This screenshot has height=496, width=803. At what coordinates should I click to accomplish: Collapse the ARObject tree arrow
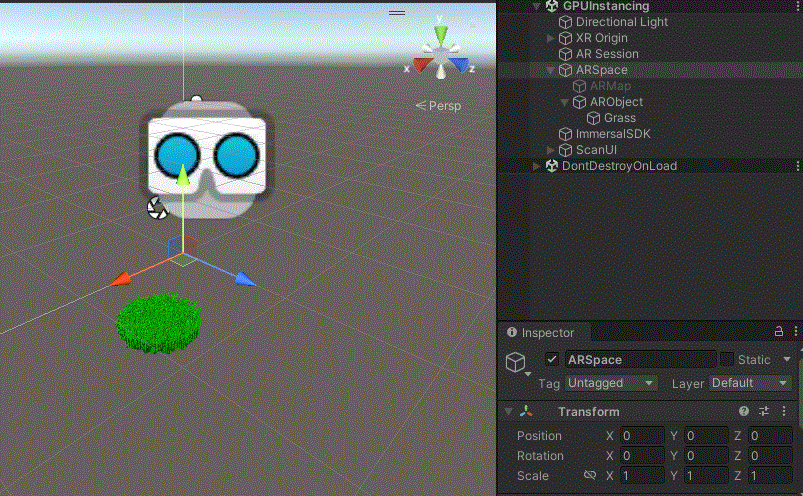[x=564, y=102]
